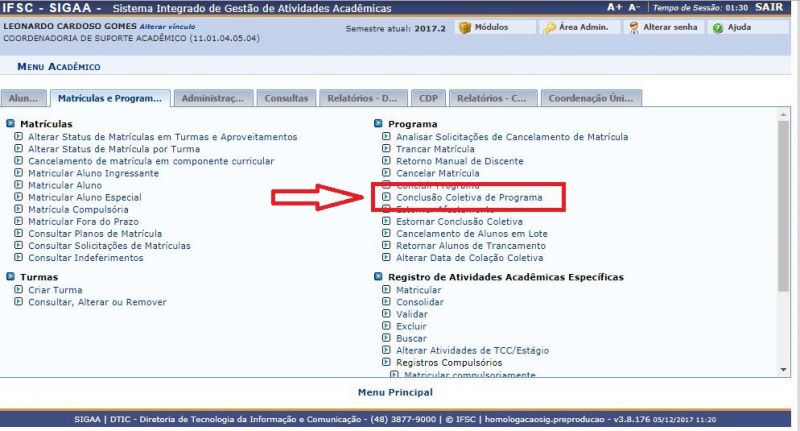The height and width of the screenshot is (431, 800).
Task: Expand Registro de Atividades Acadêmicas Específicas
Action: coord(379,277)
